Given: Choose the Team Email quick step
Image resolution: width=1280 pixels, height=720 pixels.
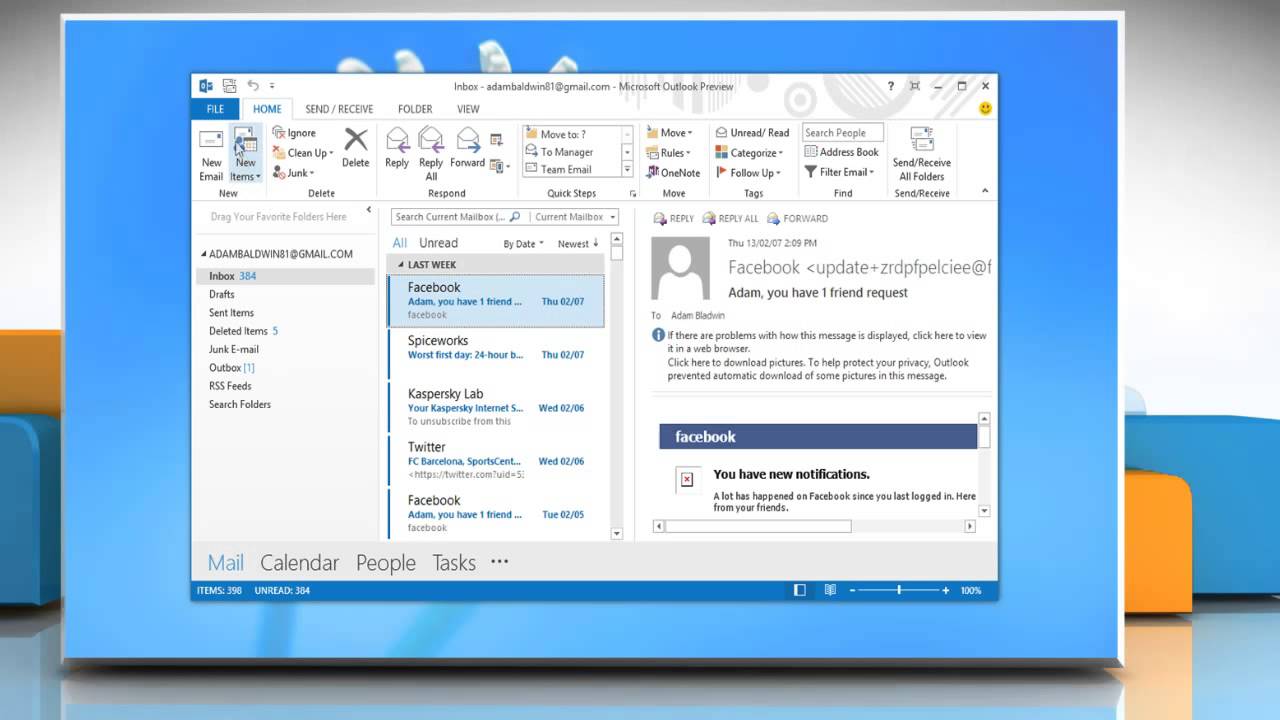Looking at the screenshot, I should pyautogui.click(x=571, y=170).
